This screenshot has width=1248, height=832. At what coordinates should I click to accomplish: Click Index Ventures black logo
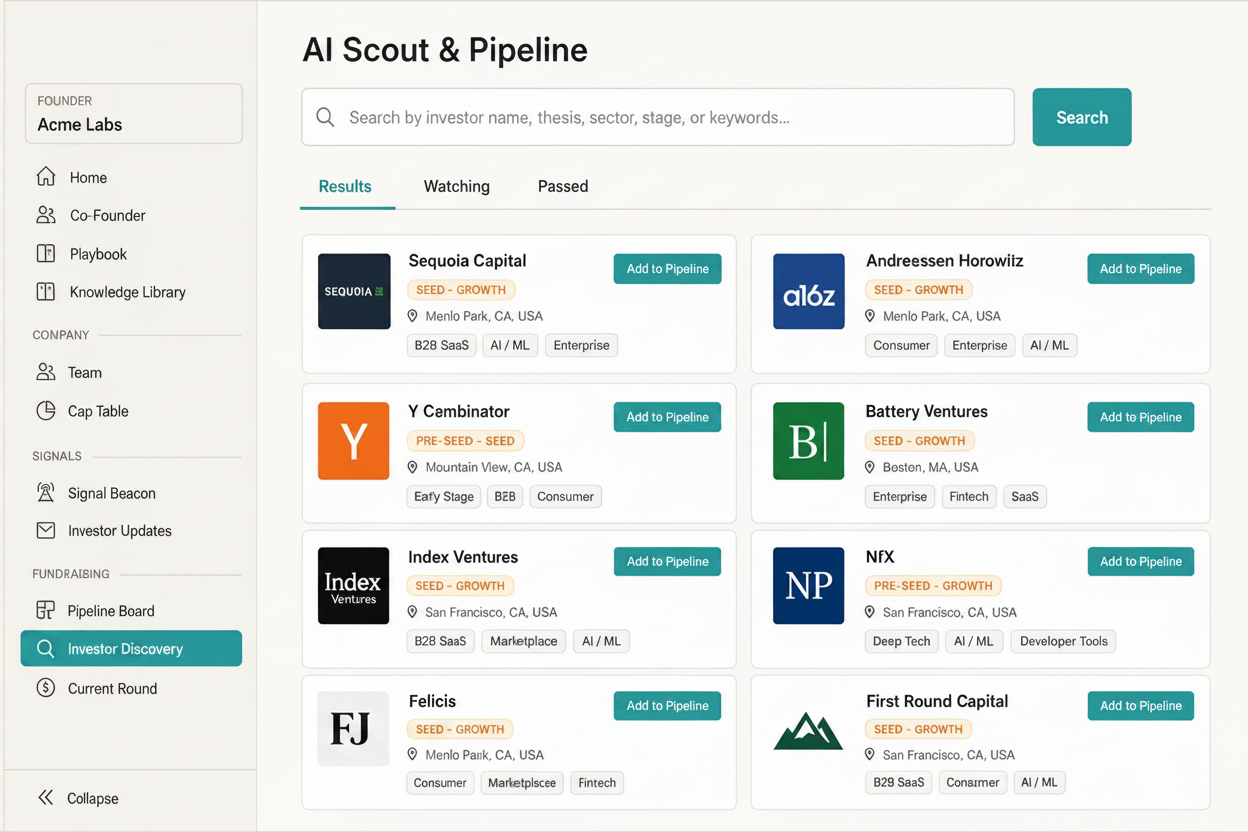(354, 586)
